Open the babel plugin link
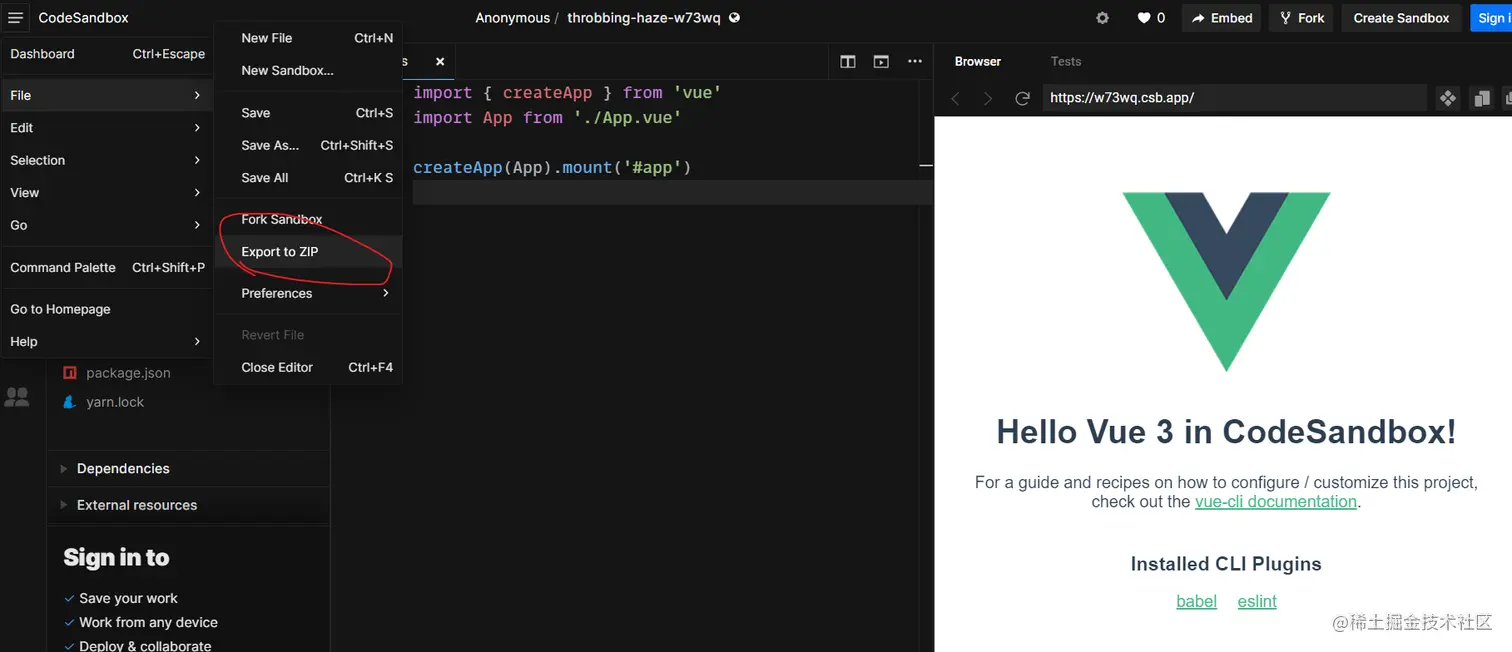Screen dimensions: 1512x652 pos(1196,601)
